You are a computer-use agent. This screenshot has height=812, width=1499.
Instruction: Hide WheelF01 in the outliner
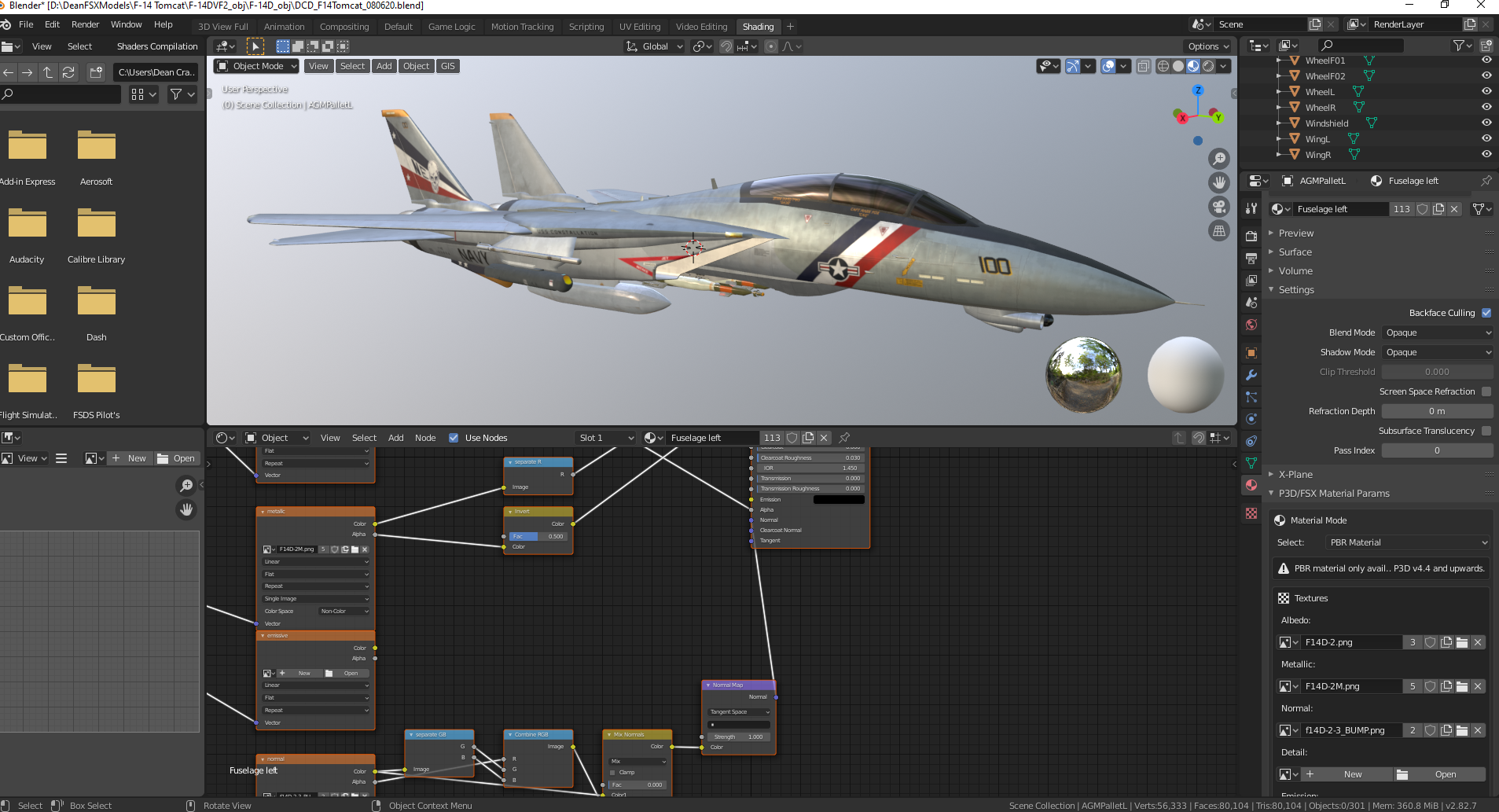tap(1486, 60)
